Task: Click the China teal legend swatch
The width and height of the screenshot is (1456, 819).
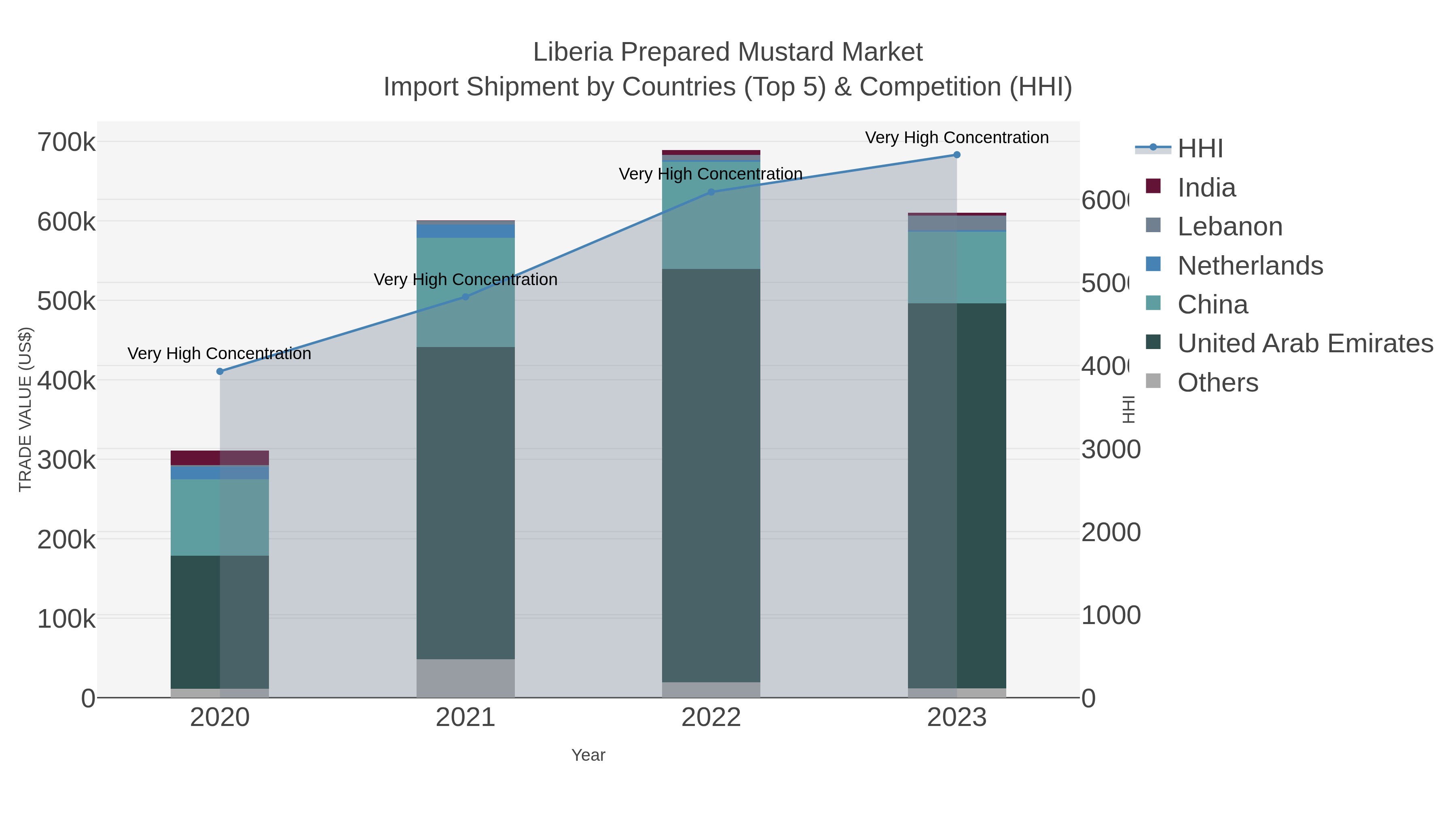Action: (1153, 303)
